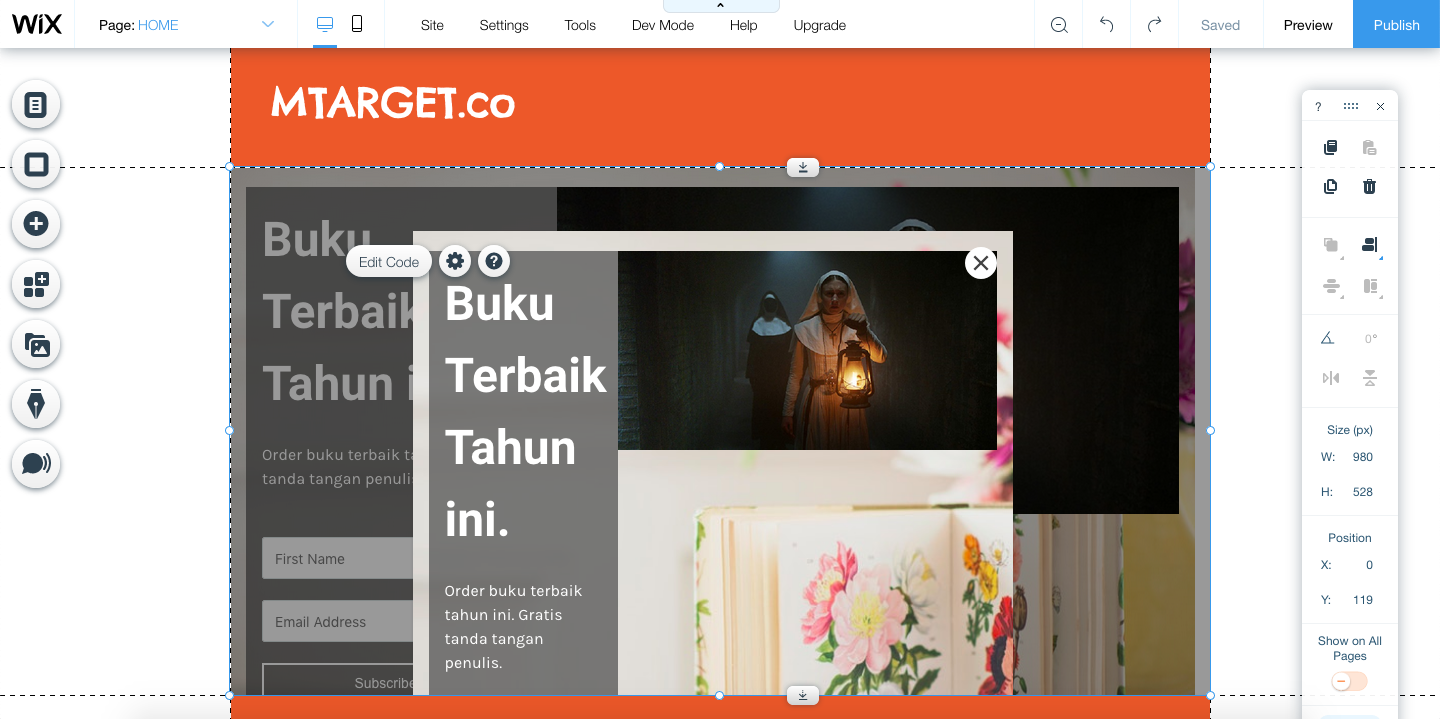Open the Distribute options icon
The height and width of the screenshot is (719, 1440).
pos(1331,287)
